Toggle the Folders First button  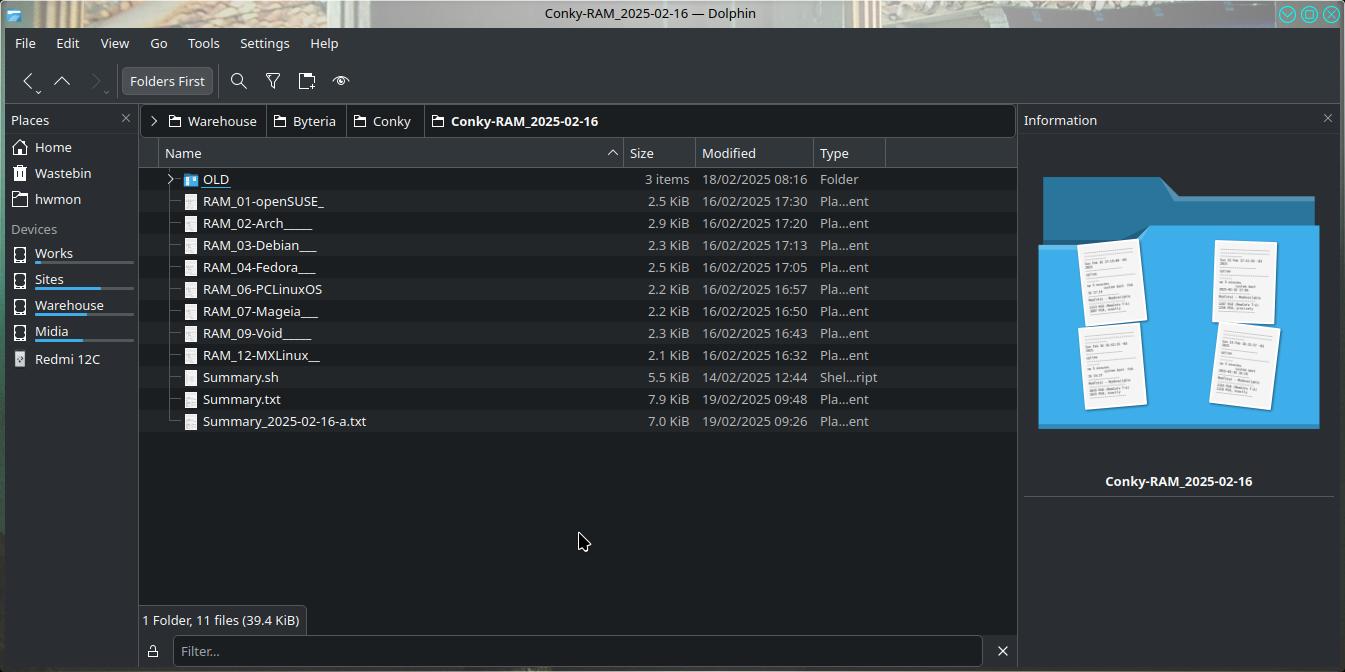[167, 81]
